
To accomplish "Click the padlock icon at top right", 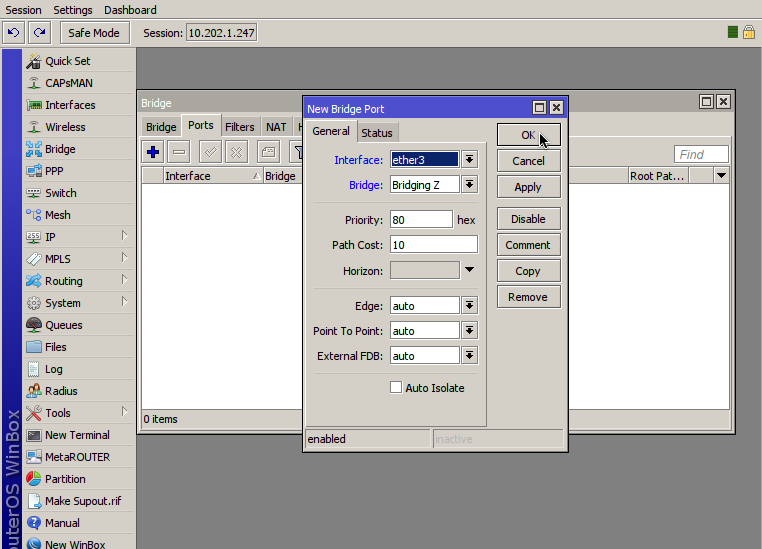I will (x=749, y=33).
